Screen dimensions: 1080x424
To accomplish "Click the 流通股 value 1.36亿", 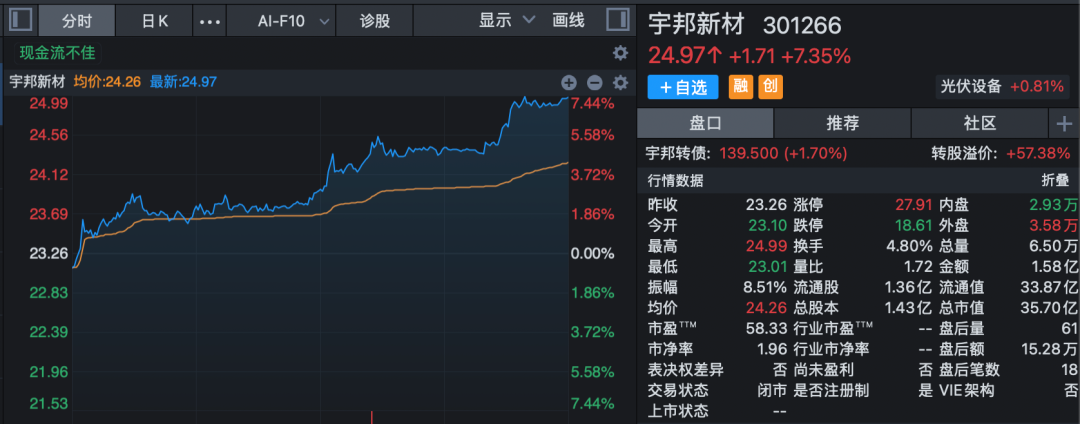I will pyautogui.click(x=909, y=287).
